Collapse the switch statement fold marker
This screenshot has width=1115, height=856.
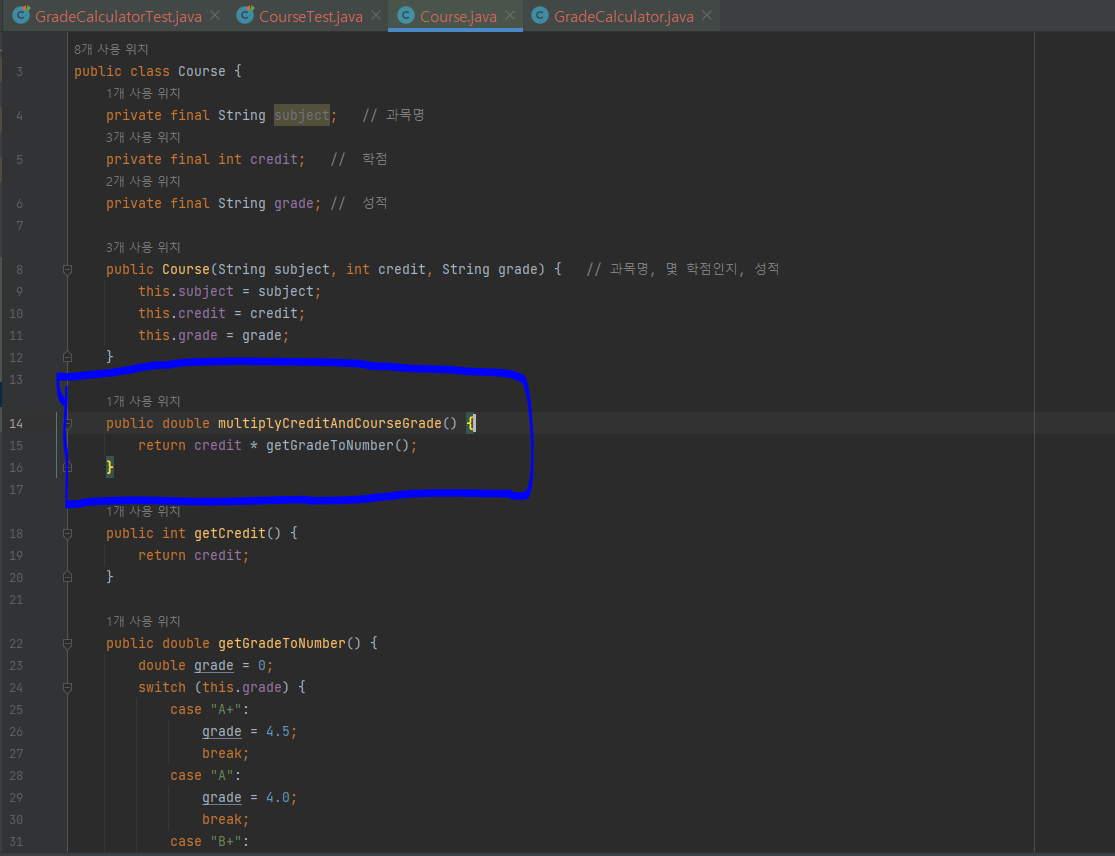tap(67, 688)
